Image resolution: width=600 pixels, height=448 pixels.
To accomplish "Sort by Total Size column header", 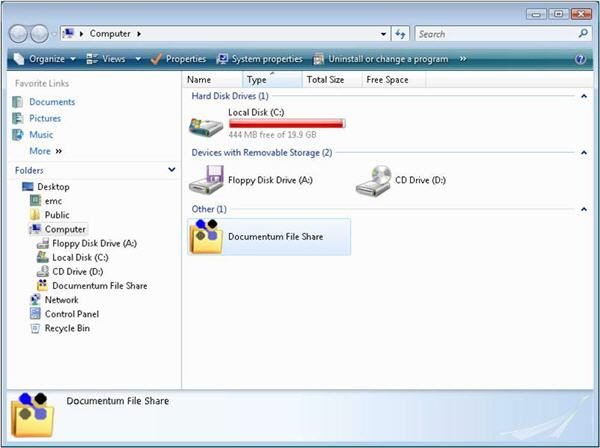I will (x=332, y=80).
